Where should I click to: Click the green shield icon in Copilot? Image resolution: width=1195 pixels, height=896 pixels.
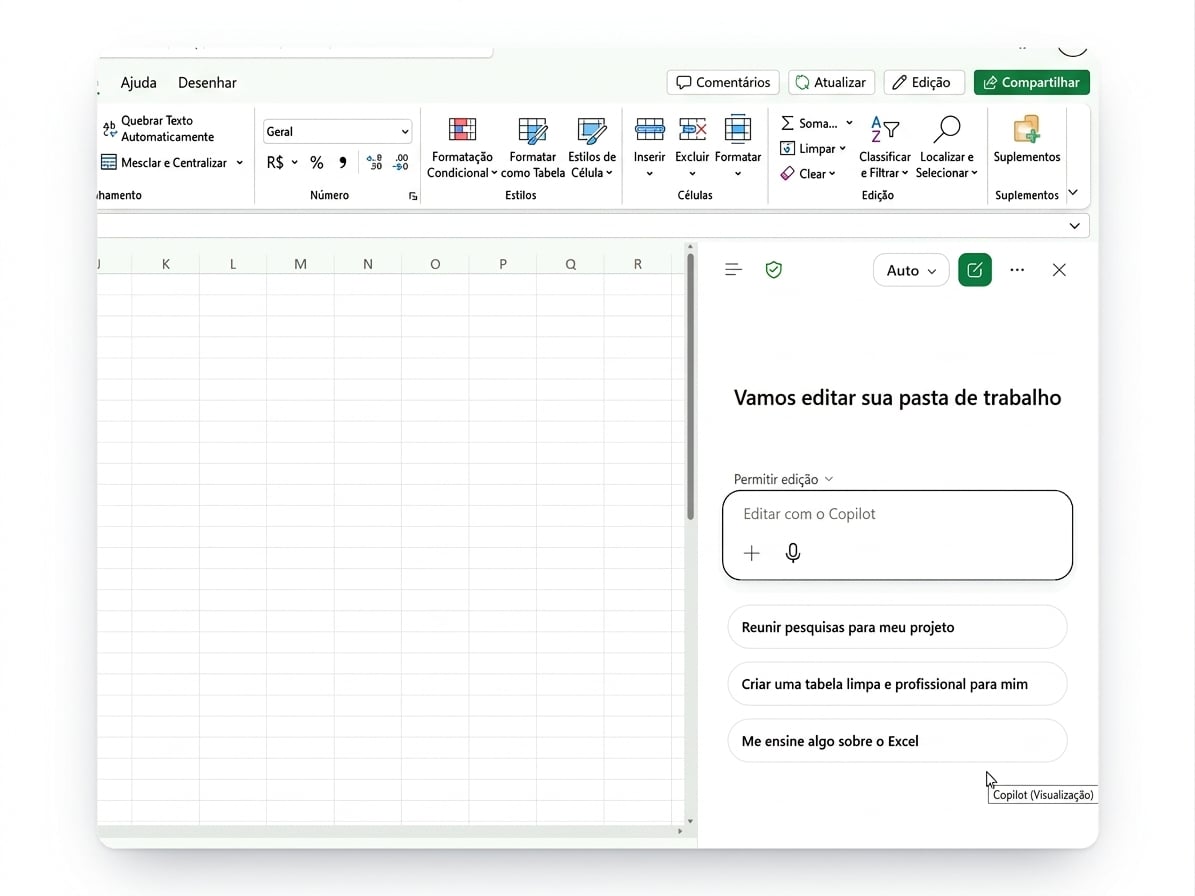(774, 270)
